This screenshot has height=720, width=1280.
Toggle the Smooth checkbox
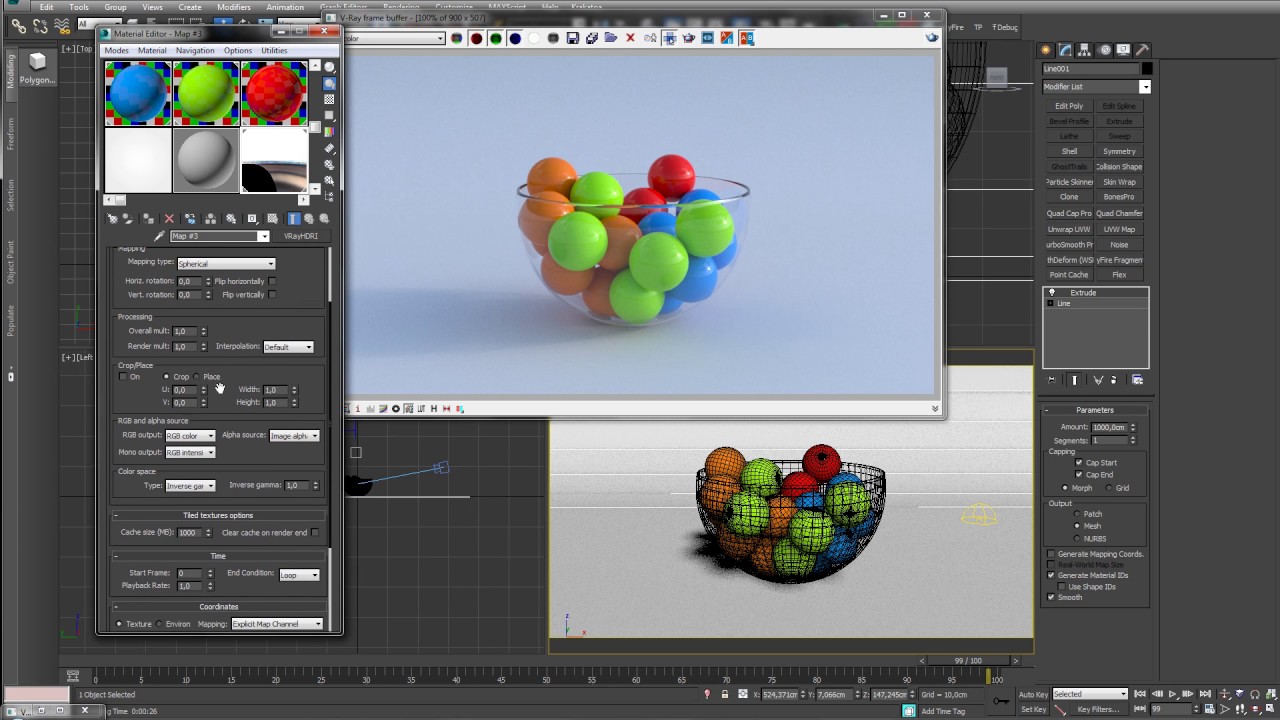(x=1051, y=597)
